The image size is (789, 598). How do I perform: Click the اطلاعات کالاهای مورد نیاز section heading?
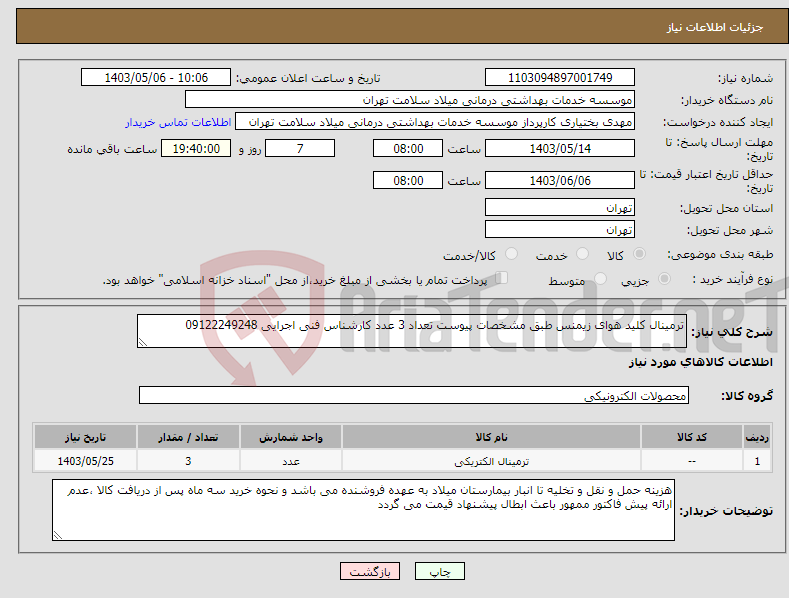tap(700, 362)
